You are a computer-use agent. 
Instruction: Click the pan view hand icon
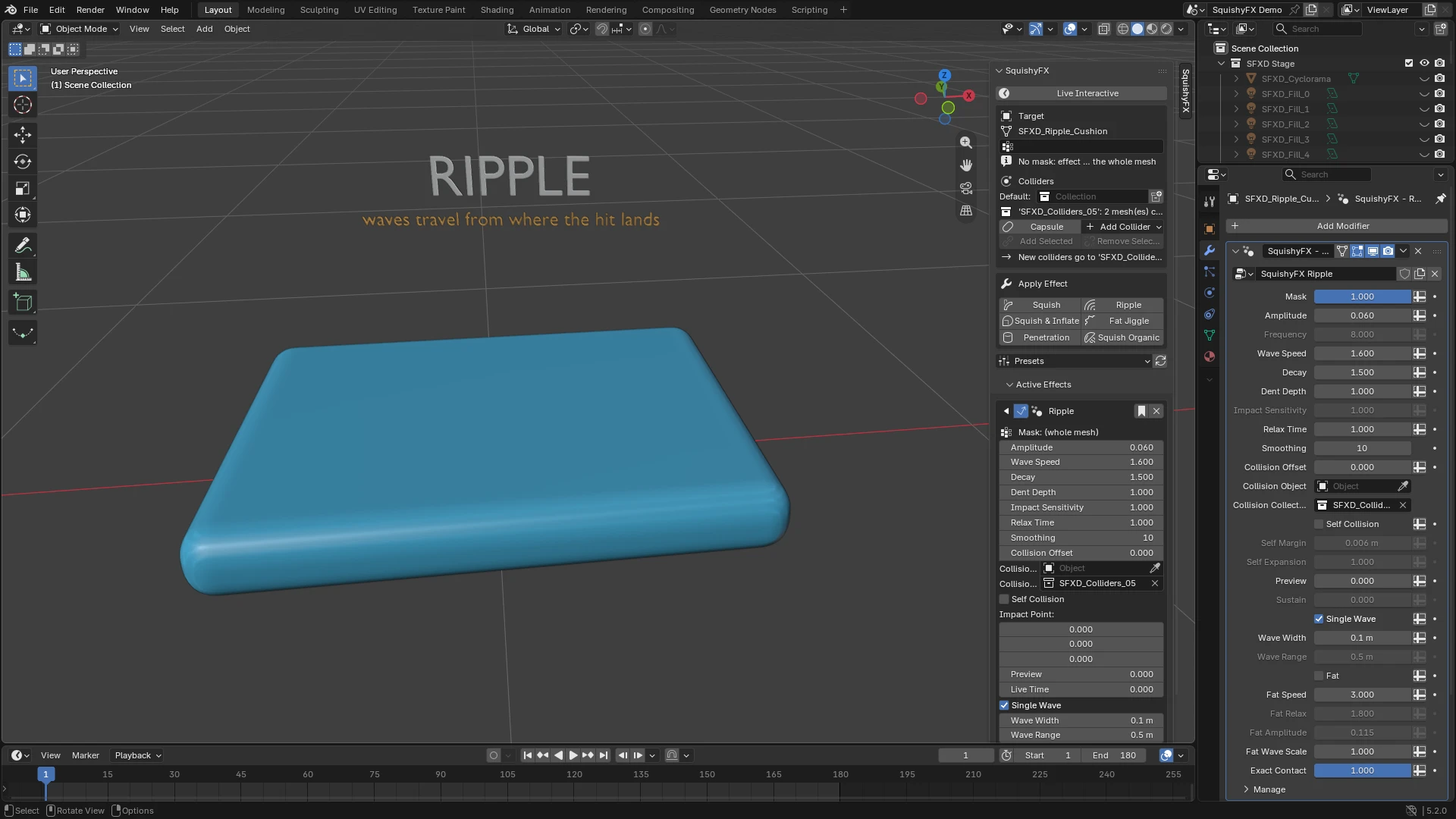pyautogui.click(x=965, y=165)
